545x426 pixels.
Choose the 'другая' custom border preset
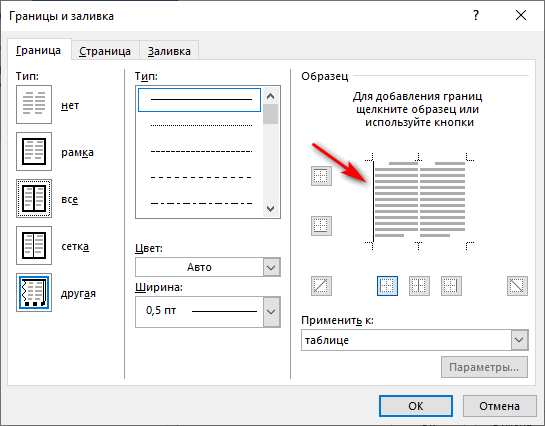coord(34,292)
